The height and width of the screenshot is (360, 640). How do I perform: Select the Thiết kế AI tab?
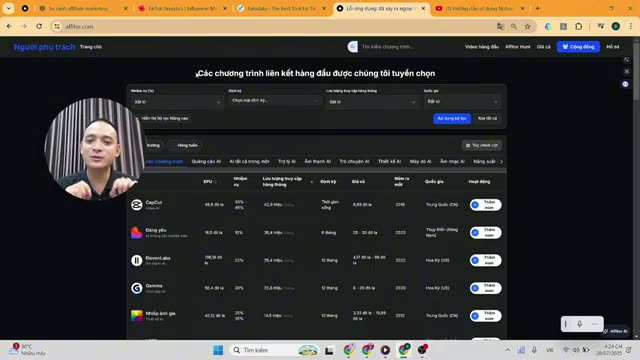[389, 162]
